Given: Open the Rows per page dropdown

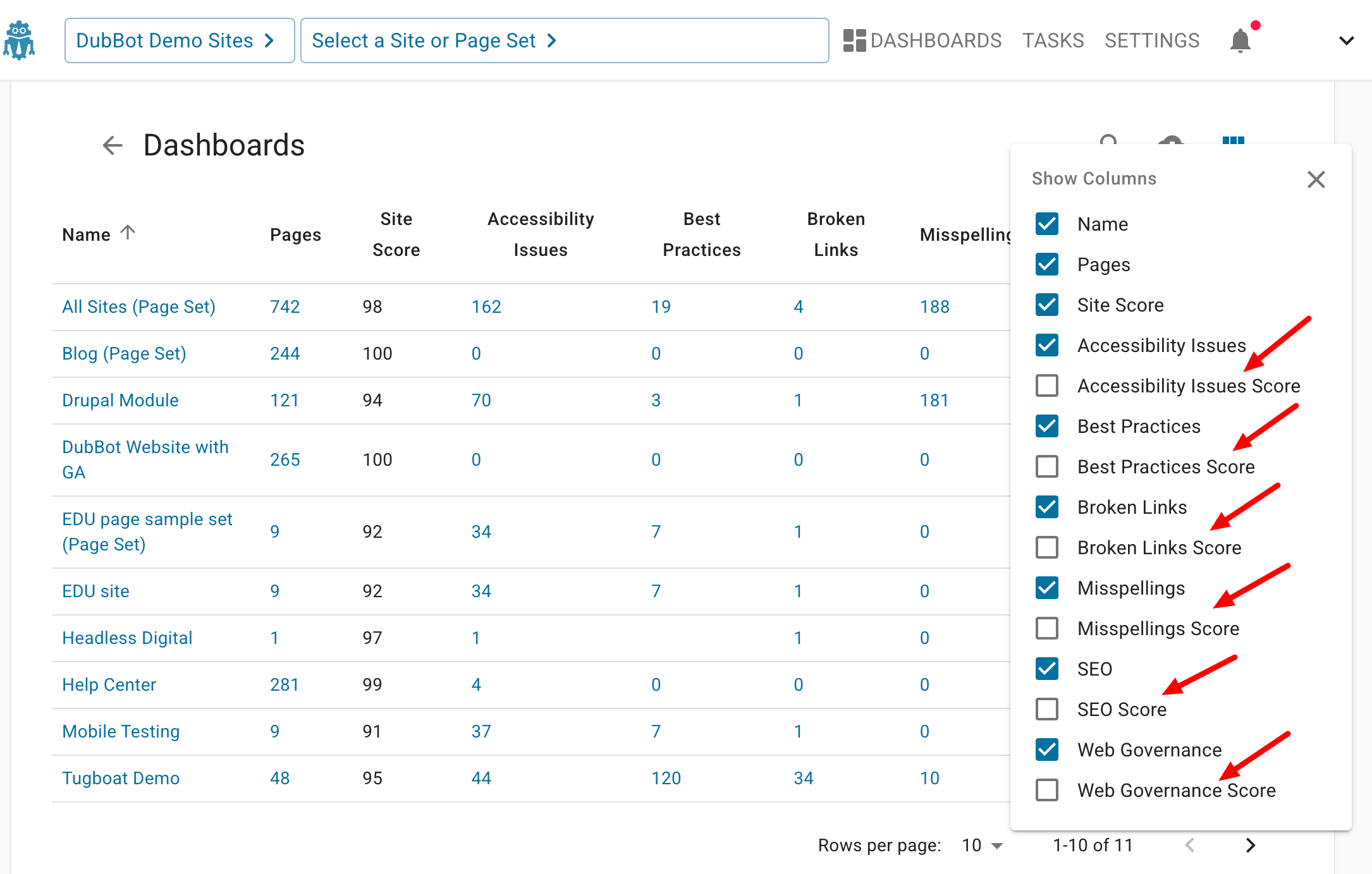Looking at the screenshot, I should point(981,845).
